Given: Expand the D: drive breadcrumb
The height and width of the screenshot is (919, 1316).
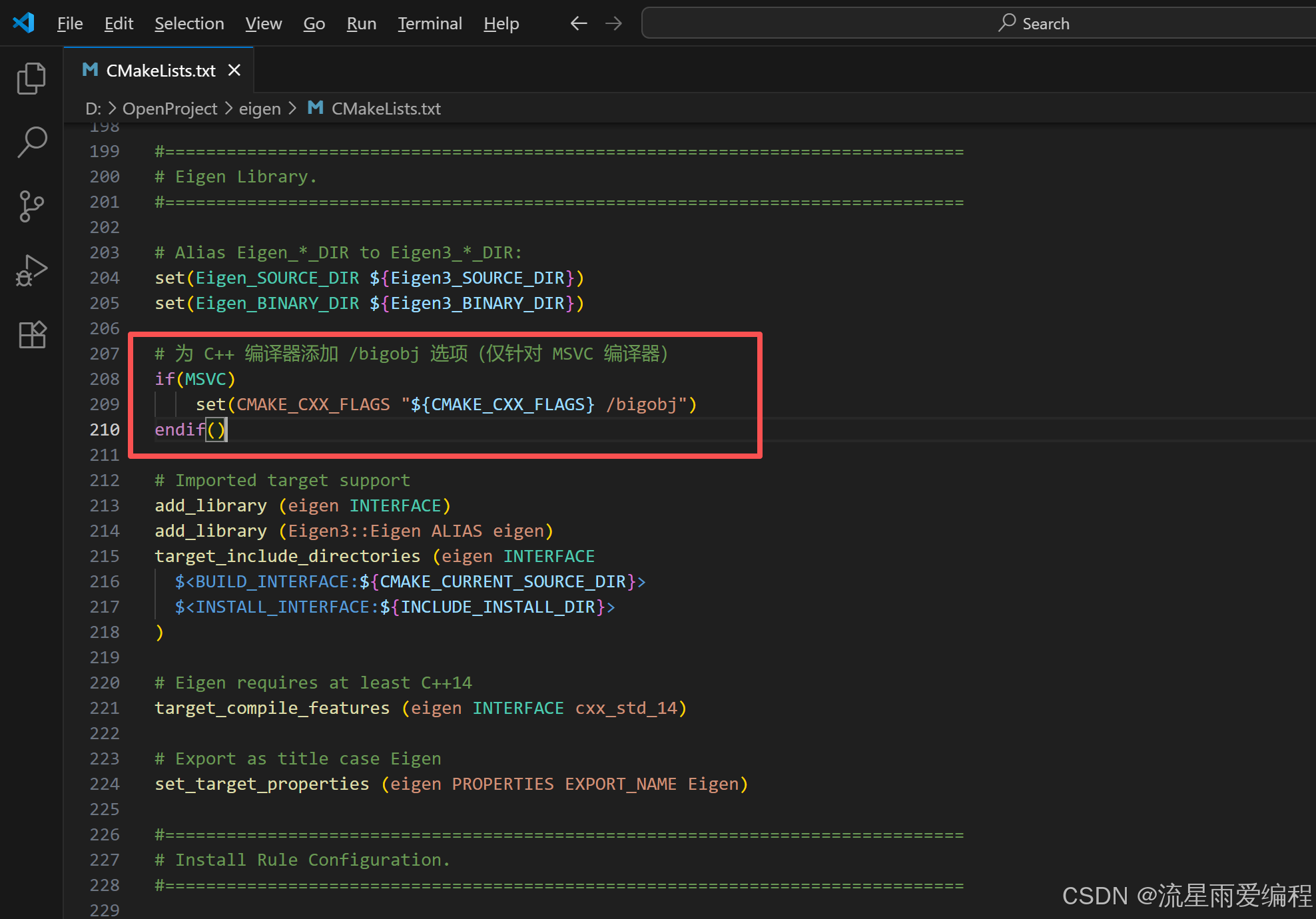Looking at the screenshot, I should [93, 109].
